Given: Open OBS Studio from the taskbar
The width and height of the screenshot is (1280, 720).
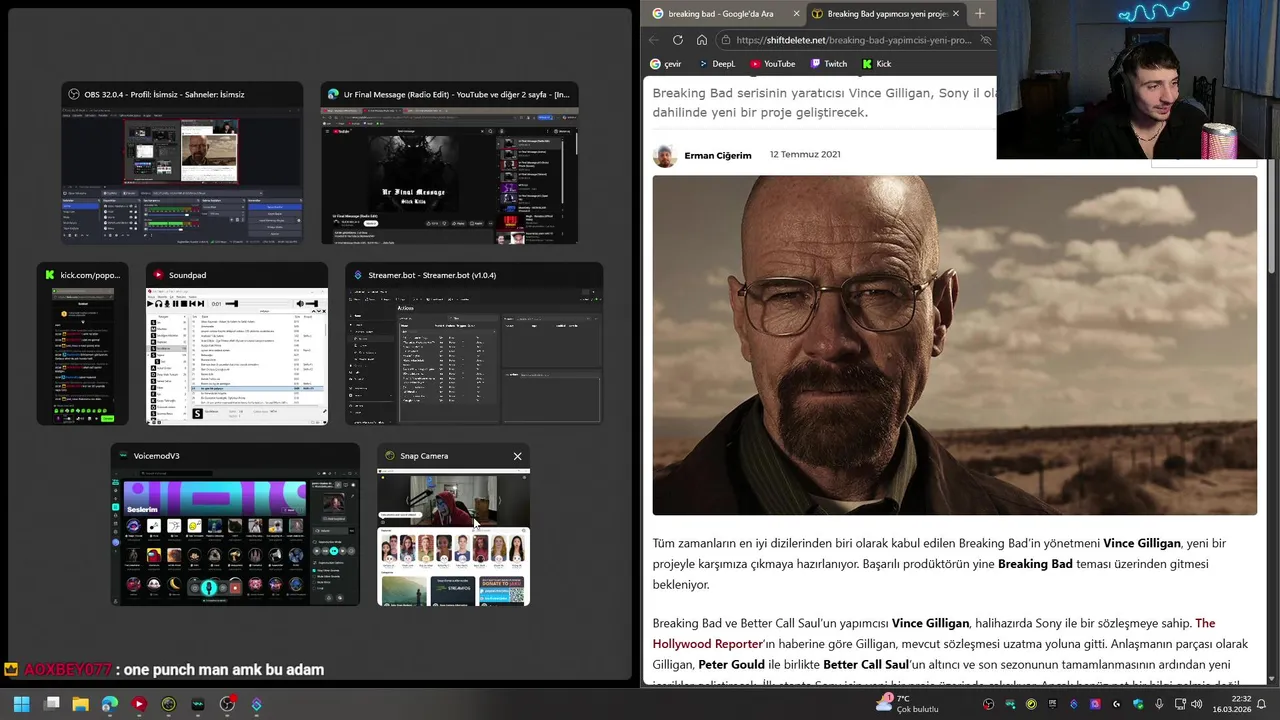Looking at the screenshot, I should (x=227, y=704).
